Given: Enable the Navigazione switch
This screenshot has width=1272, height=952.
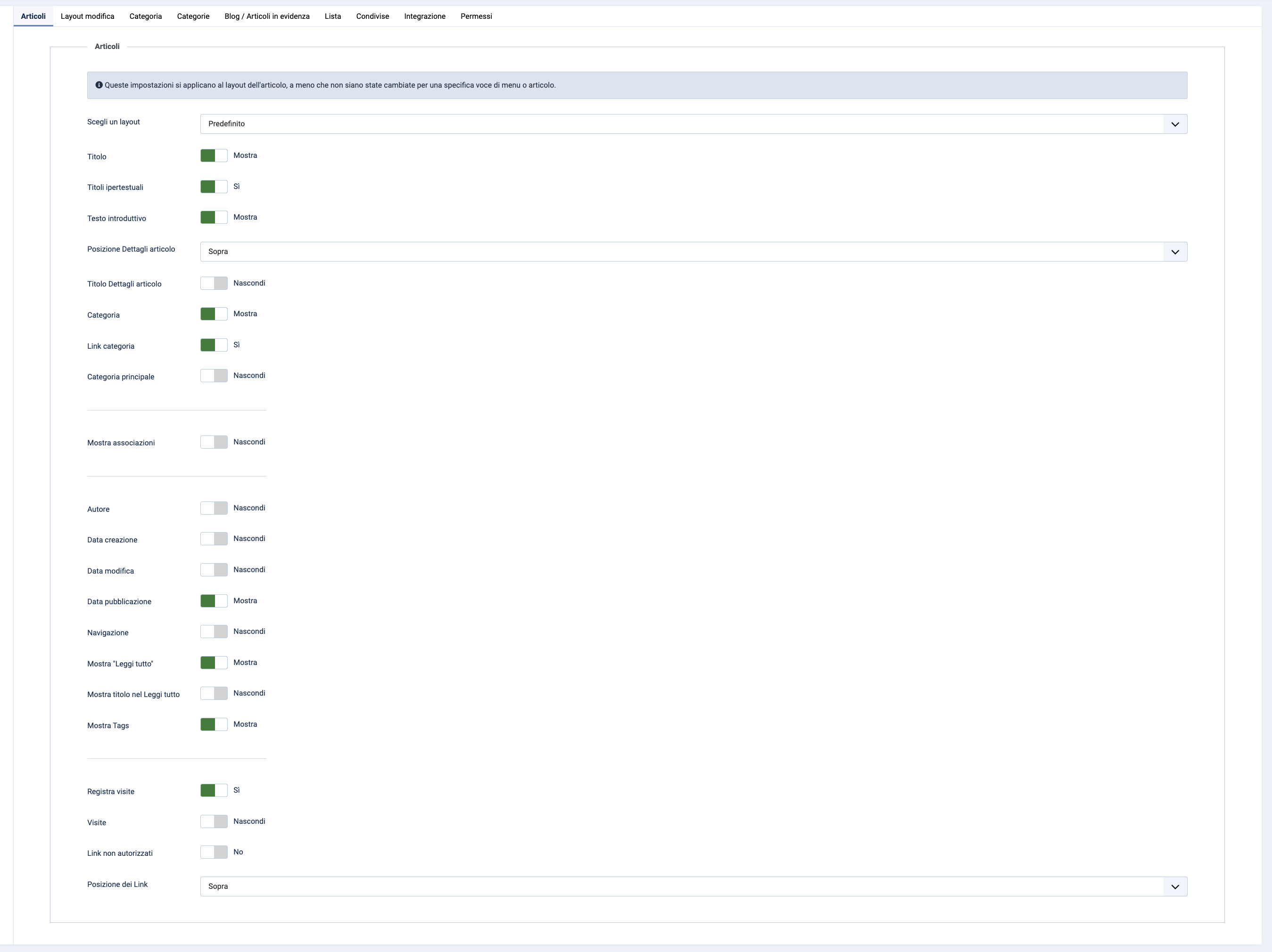Looking at the screenshot, I should (x=214, y=632).
